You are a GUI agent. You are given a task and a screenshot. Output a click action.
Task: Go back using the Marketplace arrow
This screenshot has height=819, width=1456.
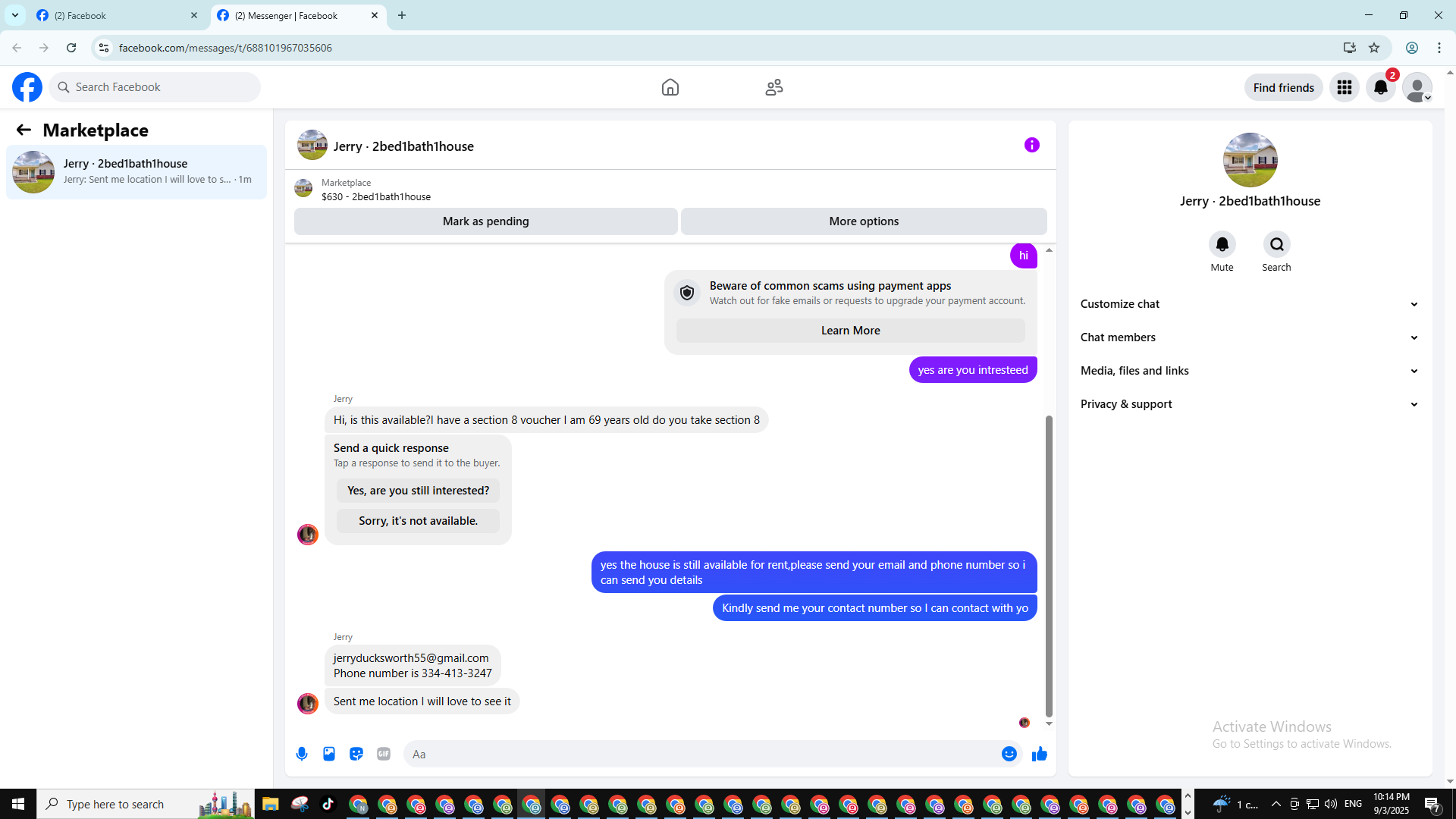coord(24,130)
